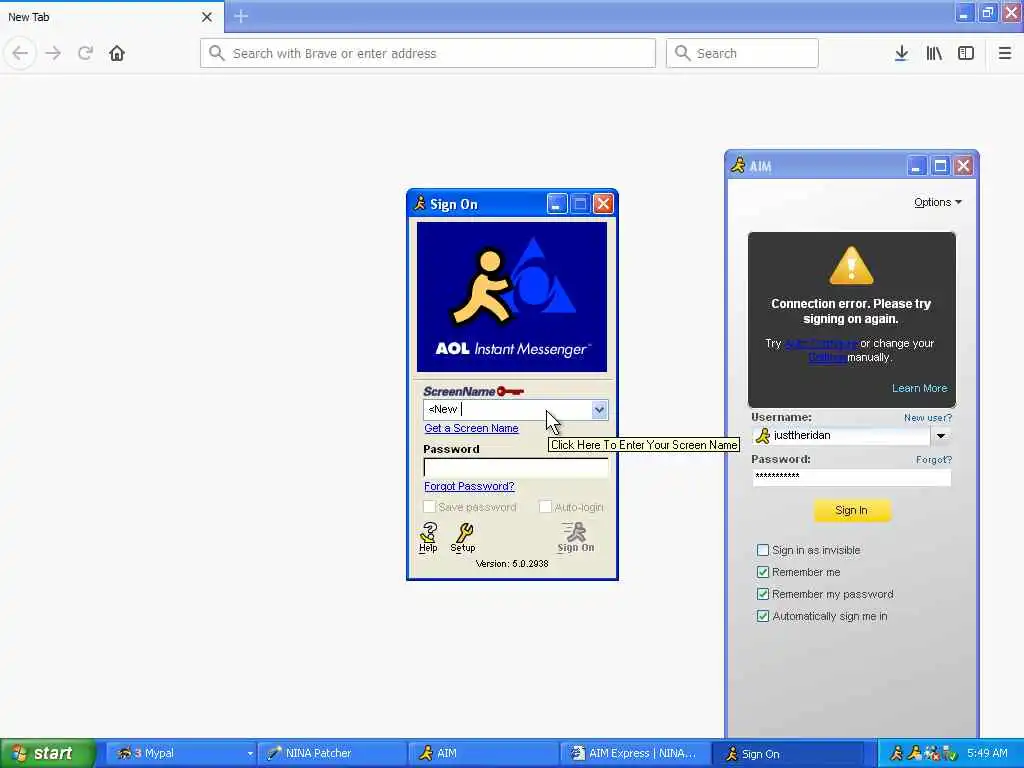Maximize the AIM window
The width and height of the screenshot is (1024, 768).
point(940,166)
